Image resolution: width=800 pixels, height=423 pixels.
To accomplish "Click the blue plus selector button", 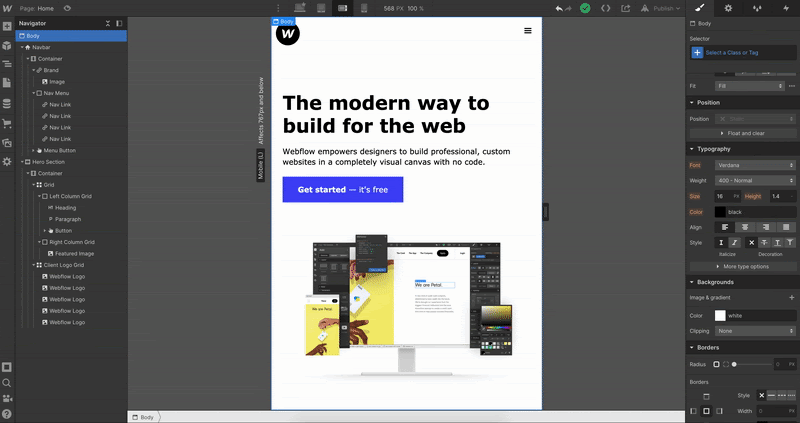I will pyautogui.click(x=697, y=53).
